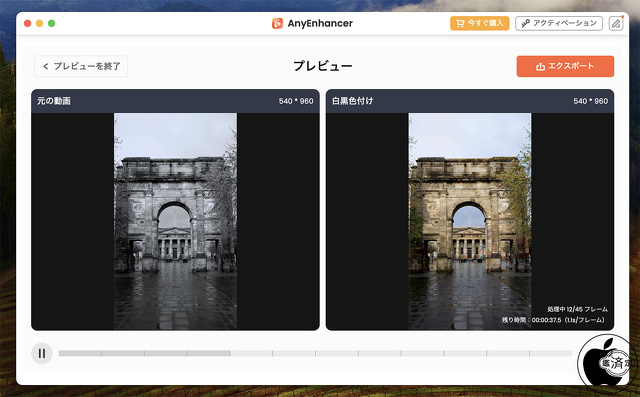Click the preview progress bar
The width and height of the screenshot is (640, 397).
pos(315,353)
